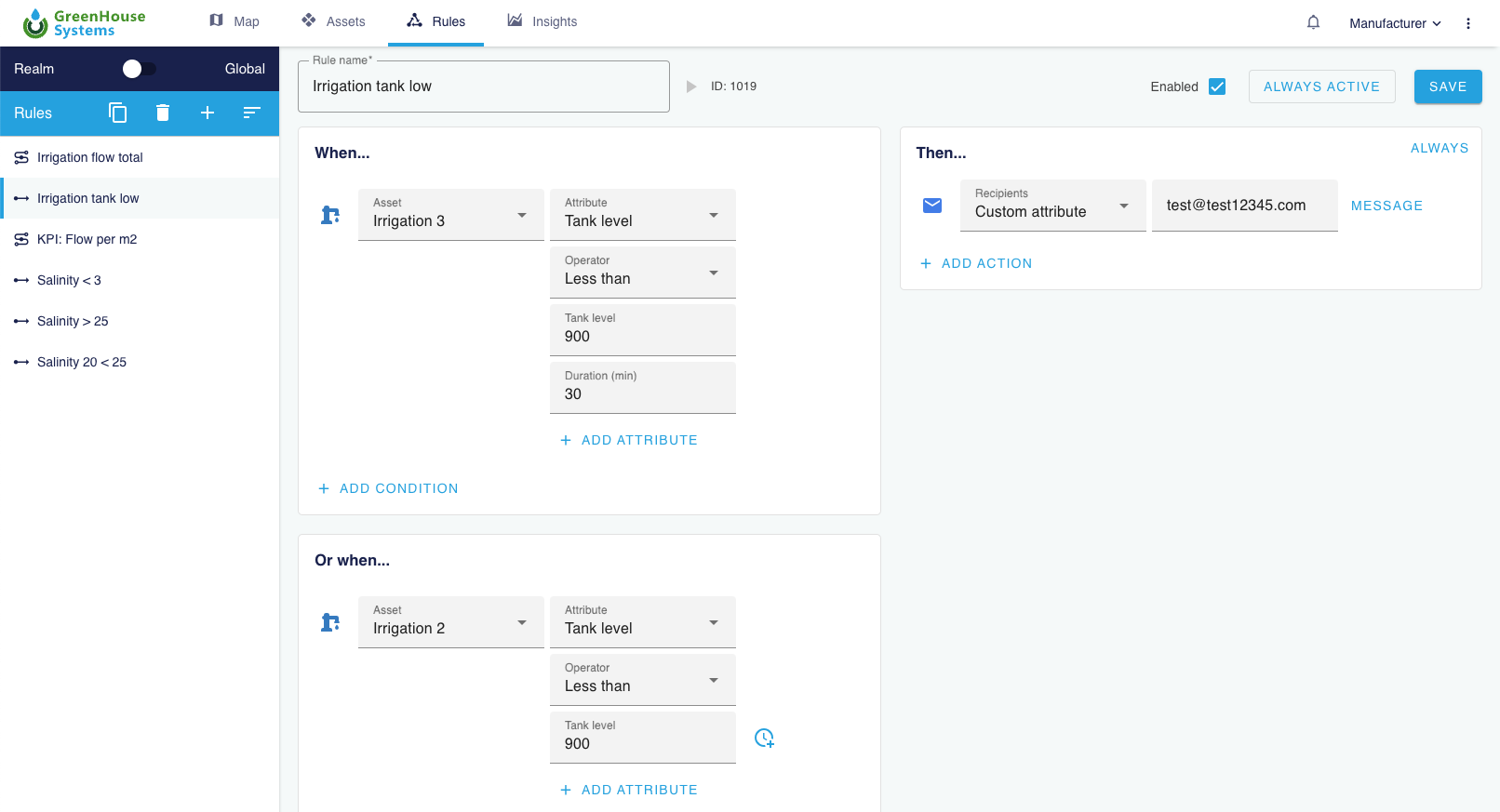
Task: Click the plus icon to add rule
Action: pos(208,113)
